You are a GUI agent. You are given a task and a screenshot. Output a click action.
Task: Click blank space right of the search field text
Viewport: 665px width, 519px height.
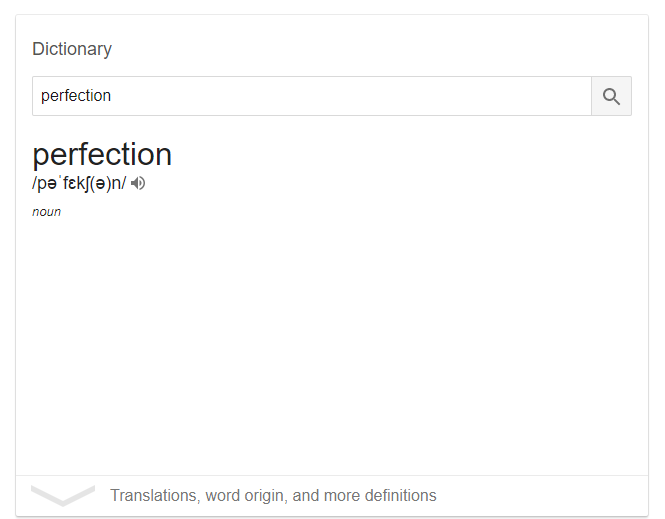click(x=352, y=96)
